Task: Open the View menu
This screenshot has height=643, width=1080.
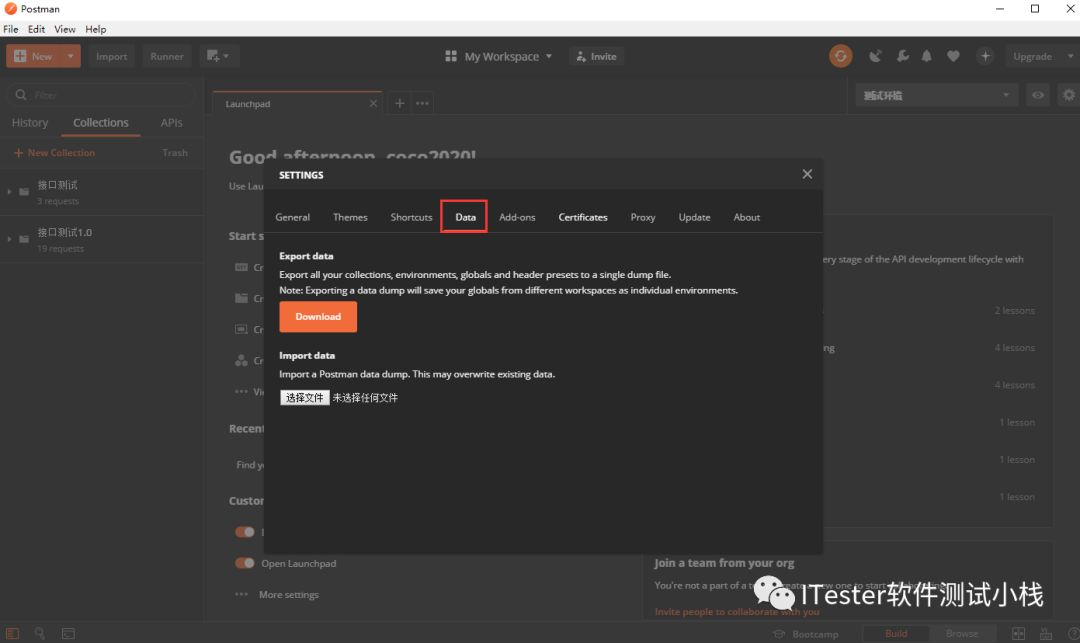Action: click(x=65, y=29)
